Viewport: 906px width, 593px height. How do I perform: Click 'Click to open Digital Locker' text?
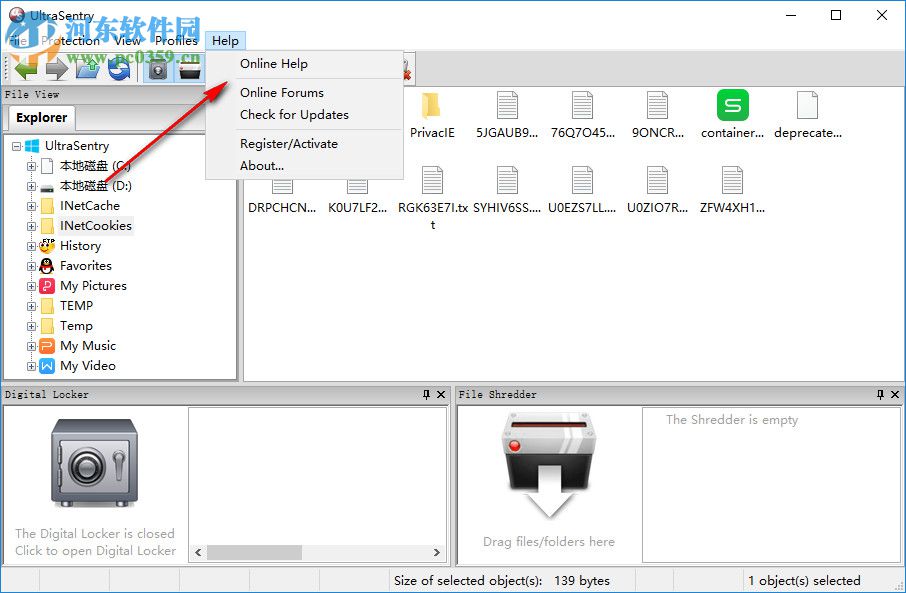pyautogui.click(x=95, y=551)
